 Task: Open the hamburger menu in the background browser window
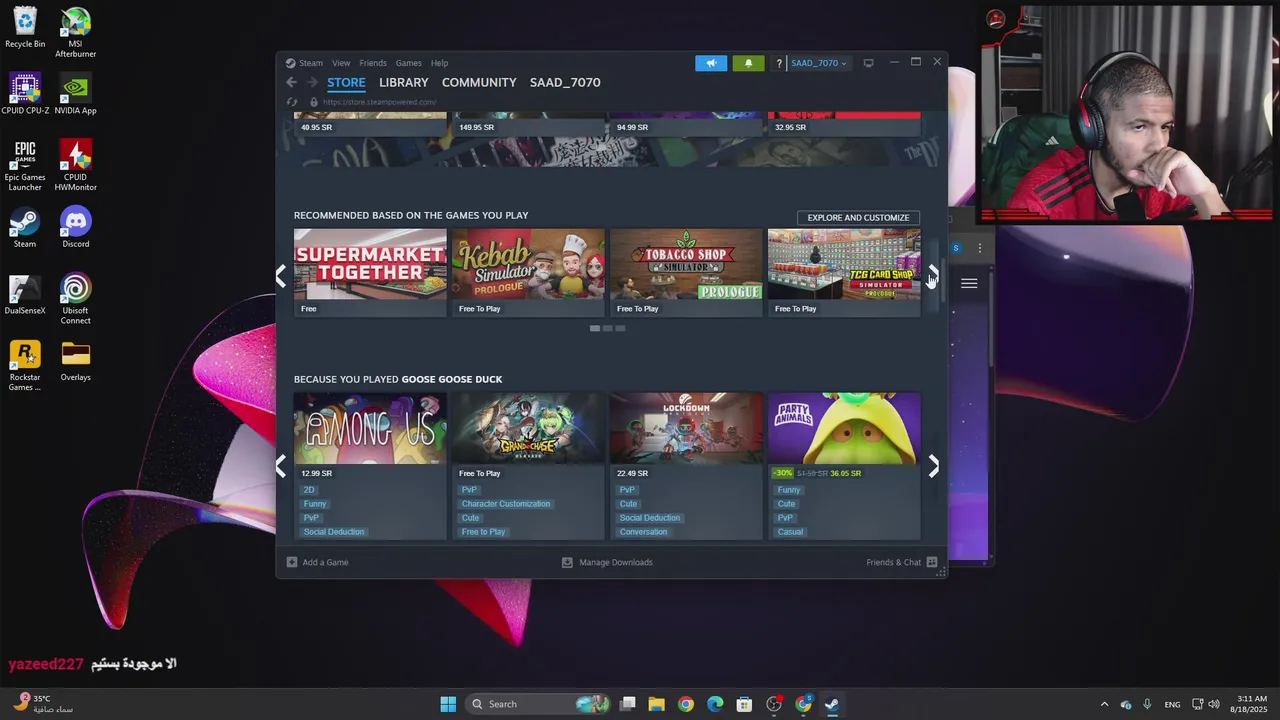point(969,284)
